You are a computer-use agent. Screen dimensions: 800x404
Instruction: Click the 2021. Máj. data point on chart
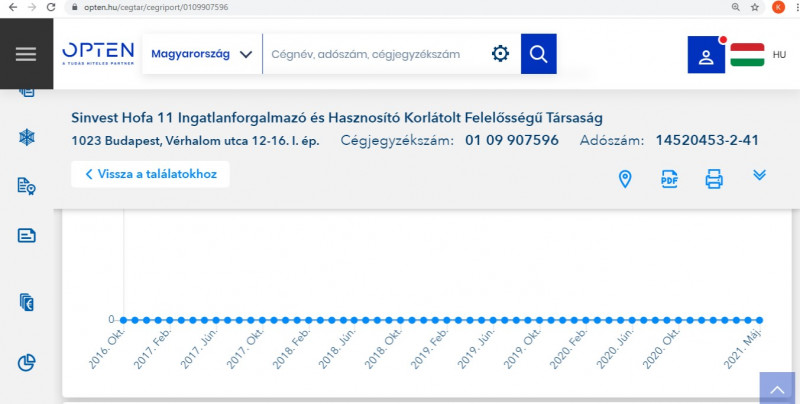759,320
